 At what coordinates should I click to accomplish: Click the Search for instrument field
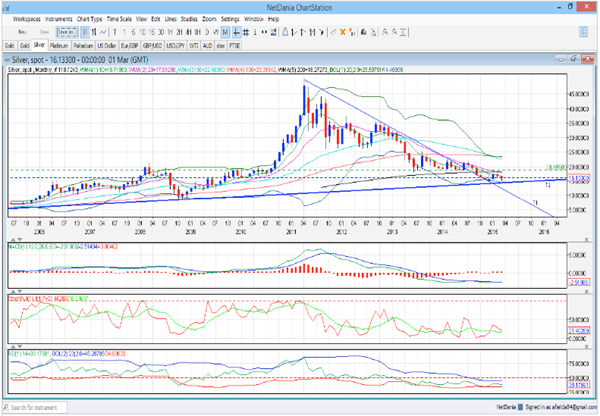(x=40, y=409)
